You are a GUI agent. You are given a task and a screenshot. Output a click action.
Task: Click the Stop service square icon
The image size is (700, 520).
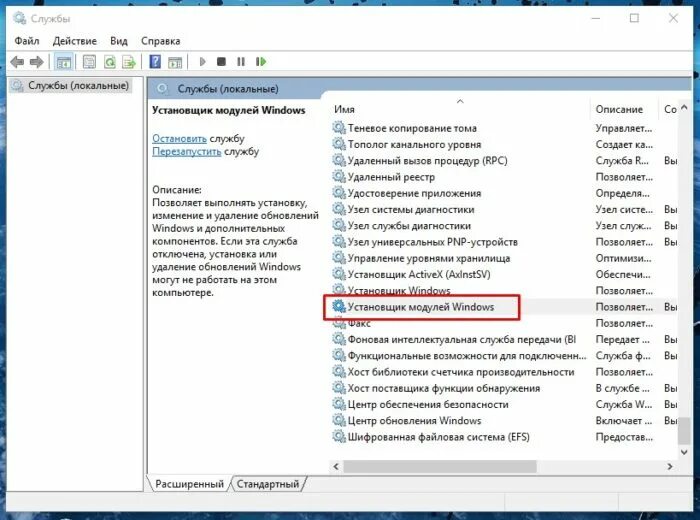tap(221, 62)
